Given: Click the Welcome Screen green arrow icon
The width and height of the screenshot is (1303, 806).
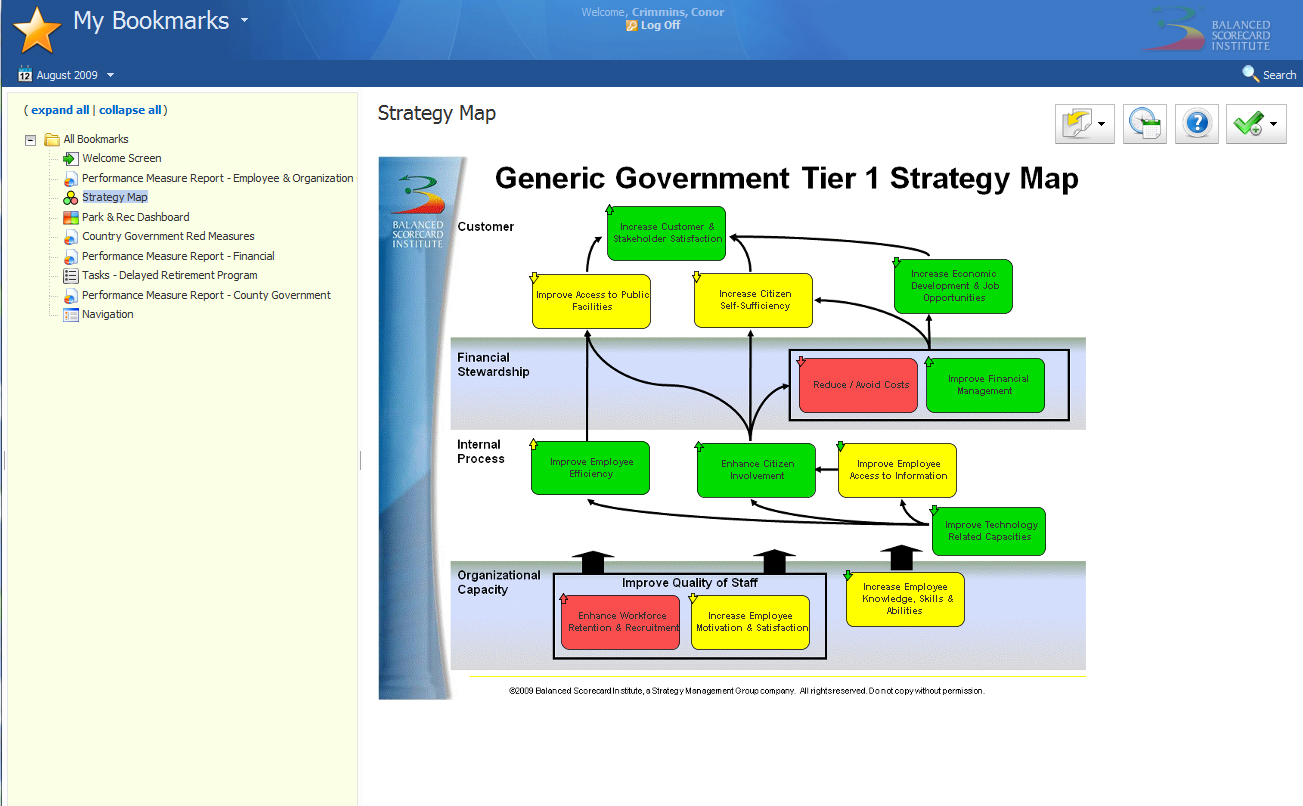Looking at the screenshot, I should [70, 158].
